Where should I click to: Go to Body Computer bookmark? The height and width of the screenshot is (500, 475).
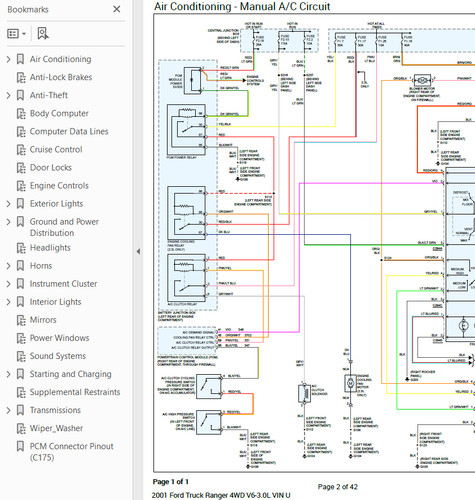point(59,113)
